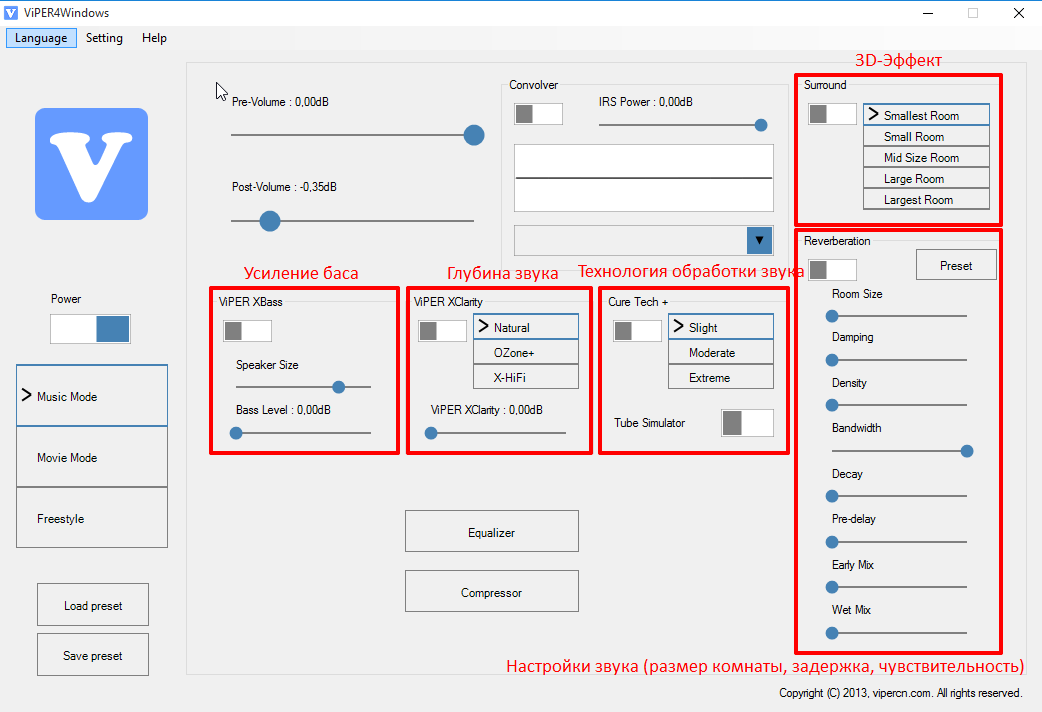Open the Language menu
Screen dimensions: 1042x712
coord(41,38)
